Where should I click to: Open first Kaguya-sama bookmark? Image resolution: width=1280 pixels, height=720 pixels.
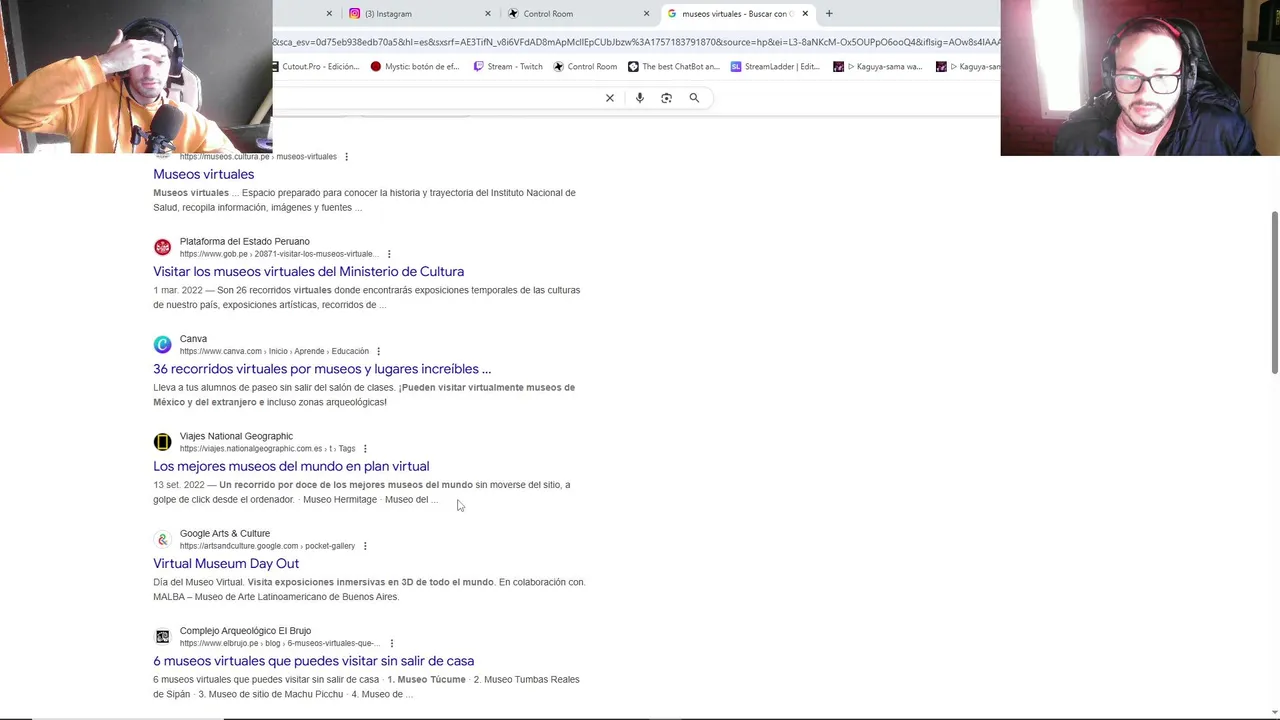pos(878,67)
